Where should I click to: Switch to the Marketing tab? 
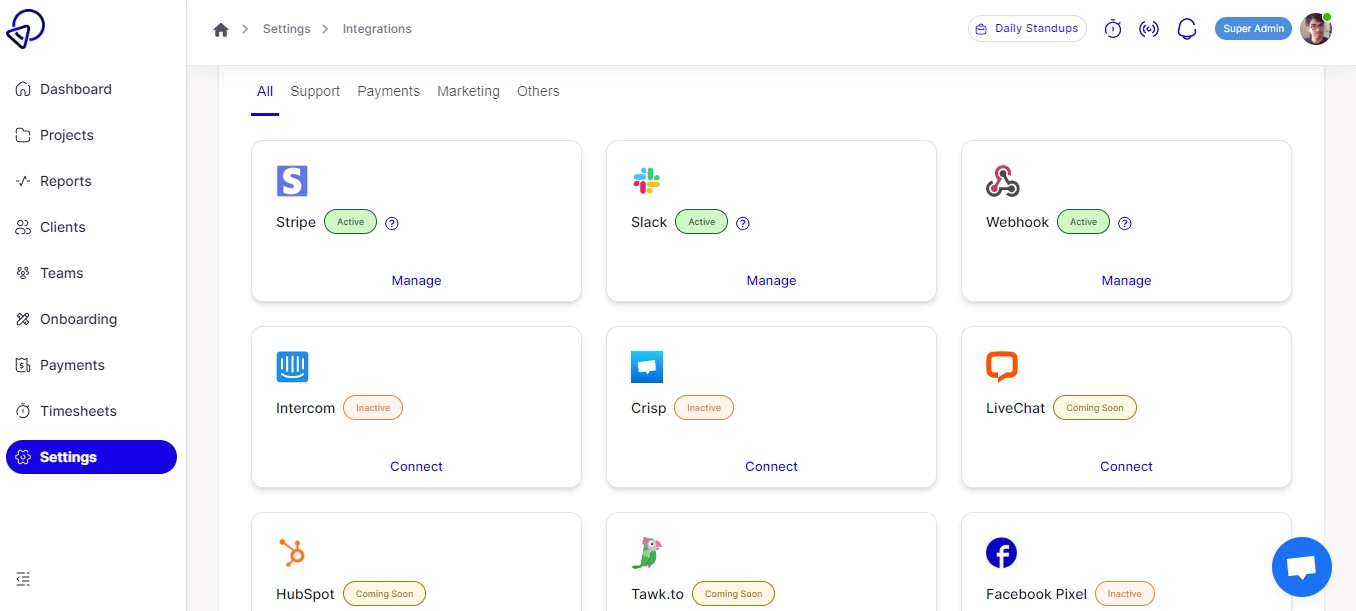click(x=468, y=91)
